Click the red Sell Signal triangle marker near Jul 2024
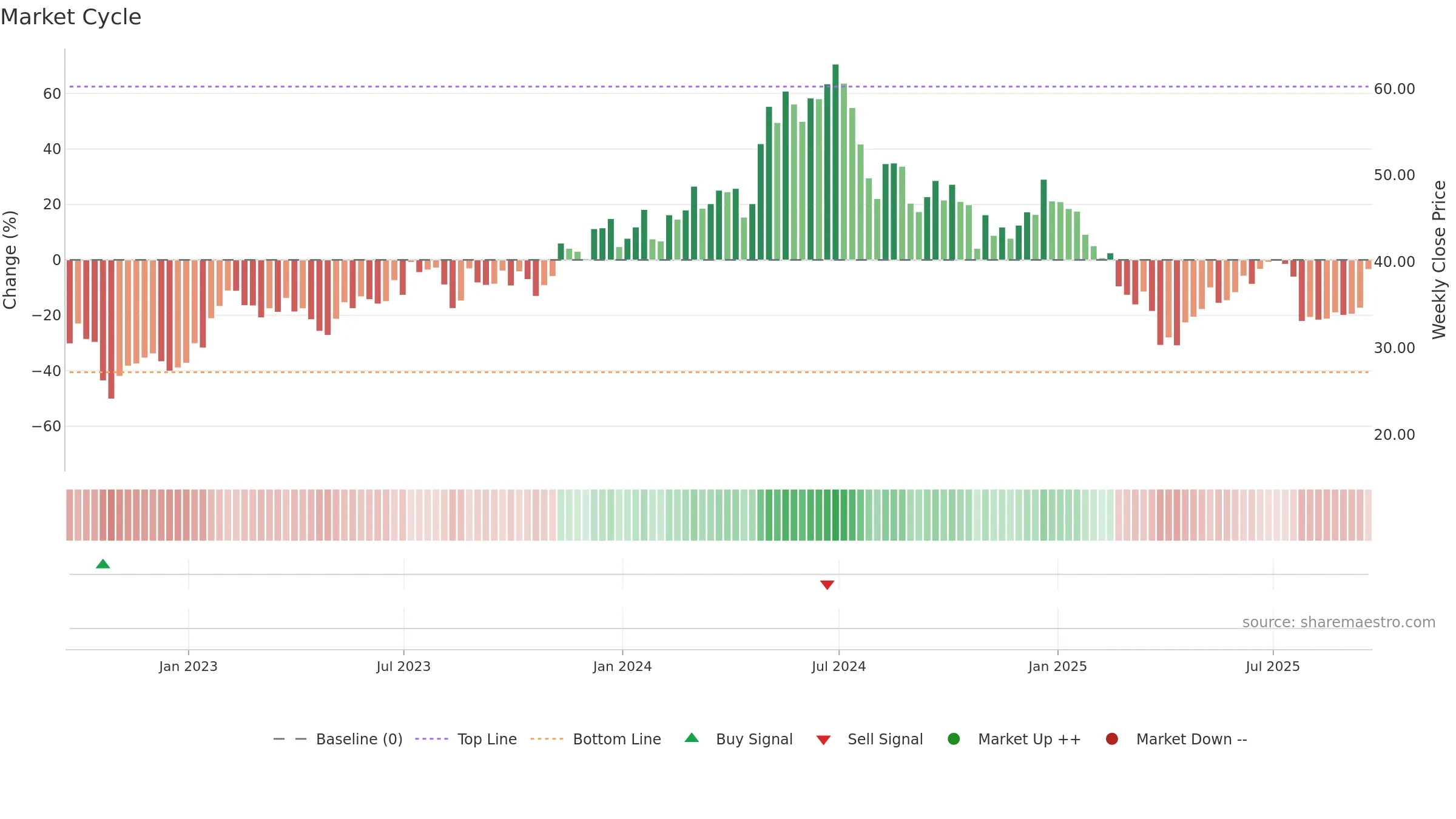 827,585
